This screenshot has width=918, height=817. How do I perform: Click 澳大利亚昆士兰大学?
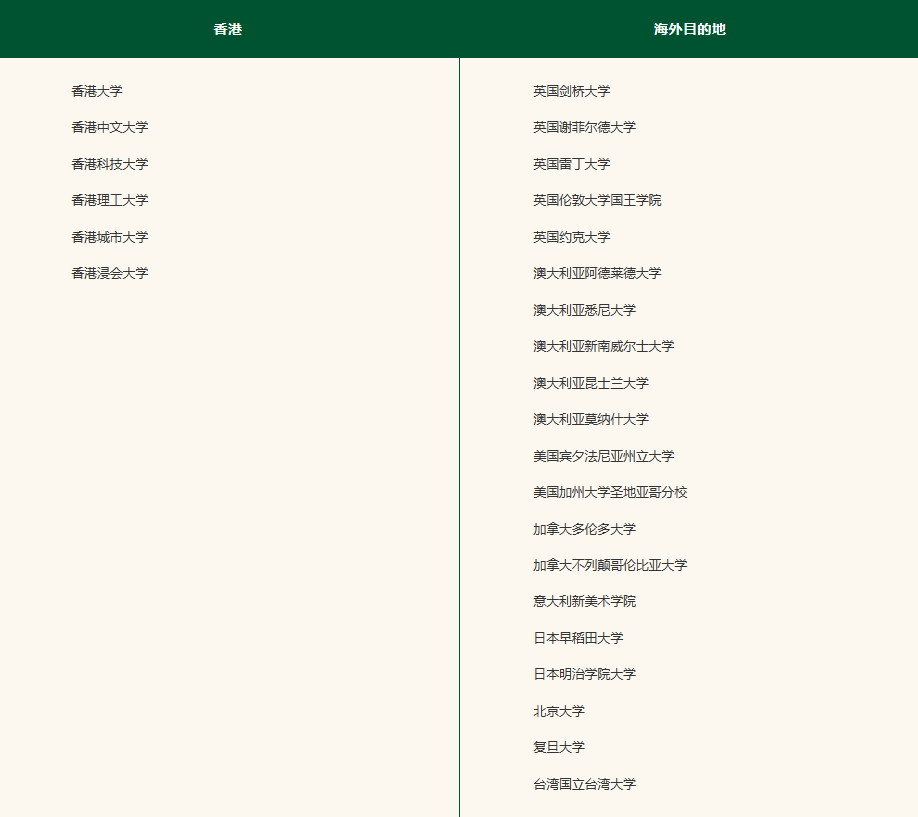tap(591, 384)
